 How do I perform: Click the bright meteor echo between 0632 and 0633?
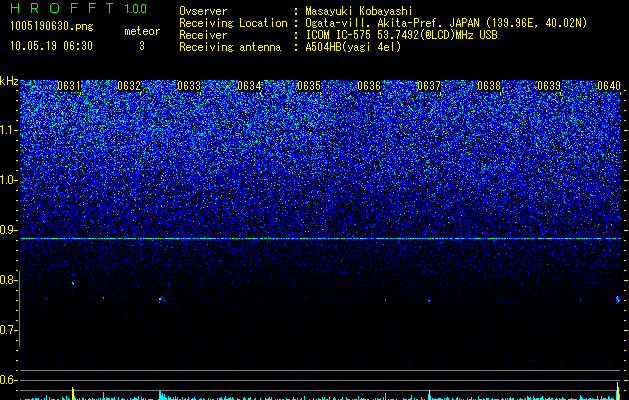(161, 299)
